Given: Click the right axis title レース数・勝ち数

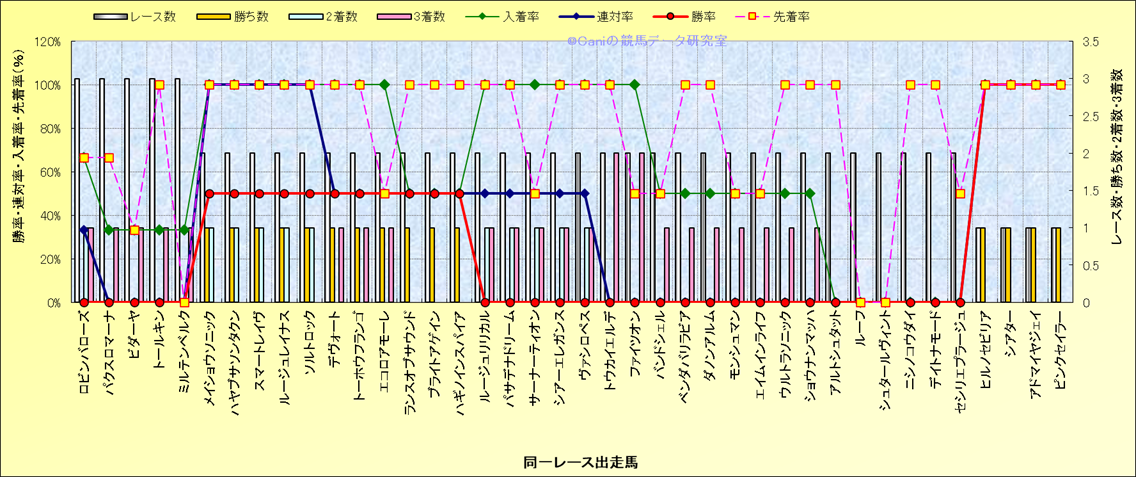Looking at the screenshot, I should click(1118, 172).
